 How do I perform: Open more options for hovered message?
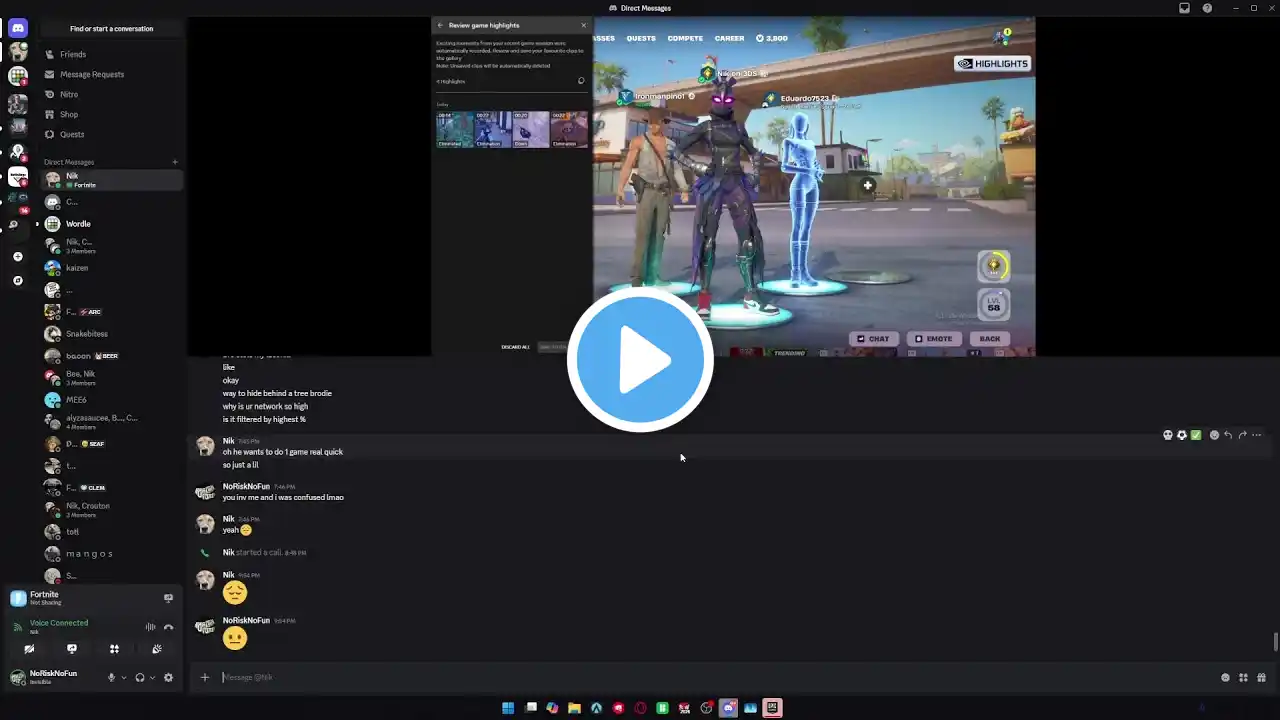(x=1257, y=435)
